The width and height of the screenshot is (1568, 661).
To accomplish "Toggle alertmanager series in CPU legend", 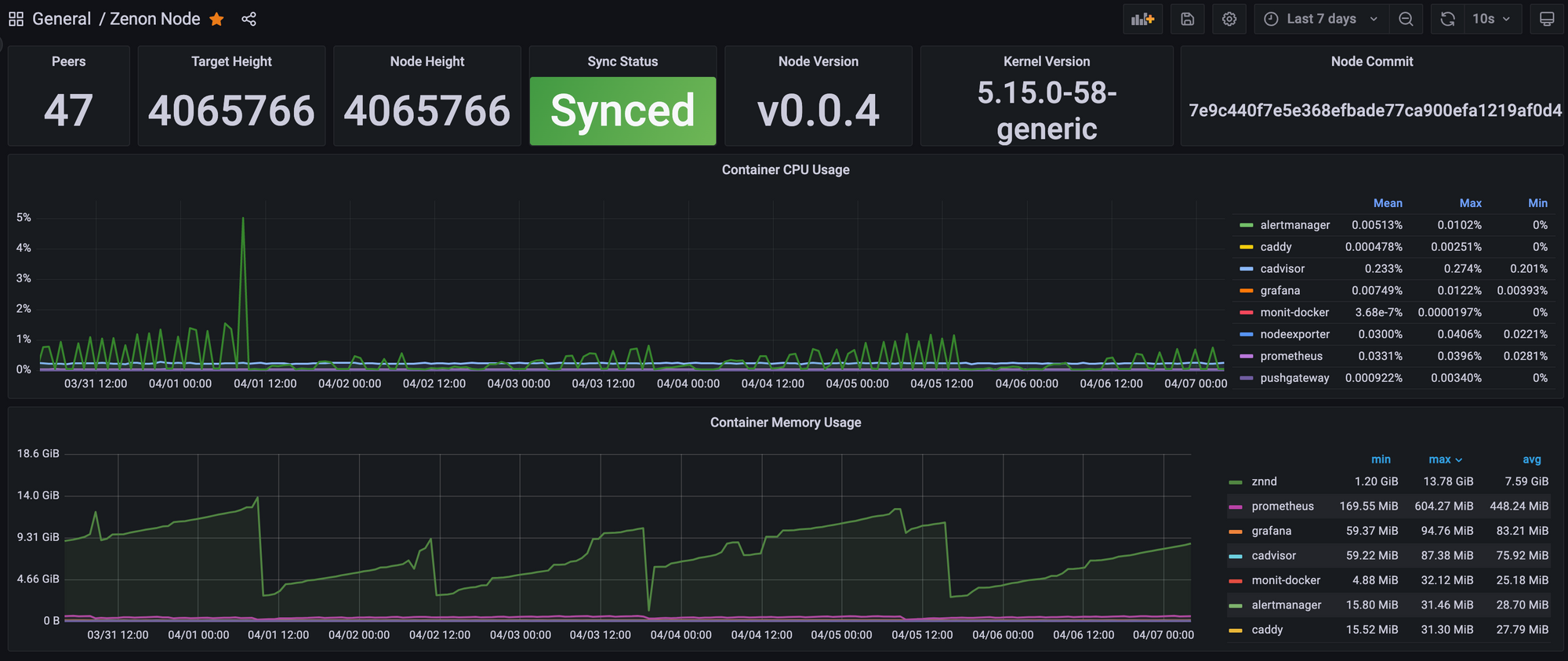I will [1295, 225].
